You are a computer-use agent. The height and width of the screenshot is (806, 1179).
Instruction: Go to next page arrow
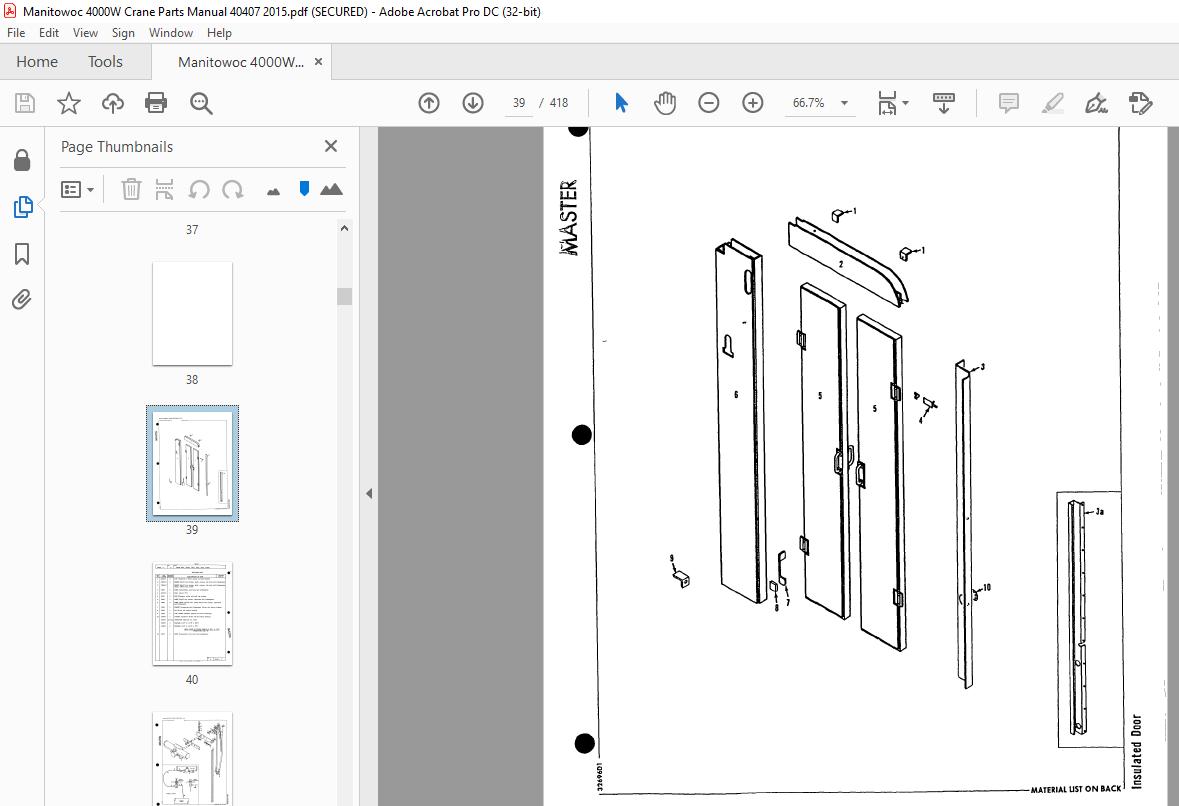pos(473,103)
